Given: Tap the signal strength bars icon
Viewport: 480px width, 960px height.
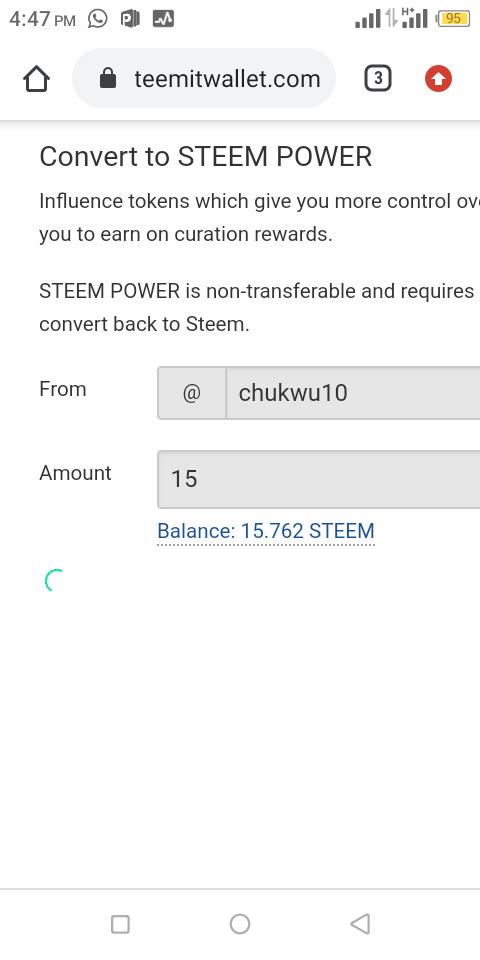Looking at the screenshot, I should (x=368, y=19).
